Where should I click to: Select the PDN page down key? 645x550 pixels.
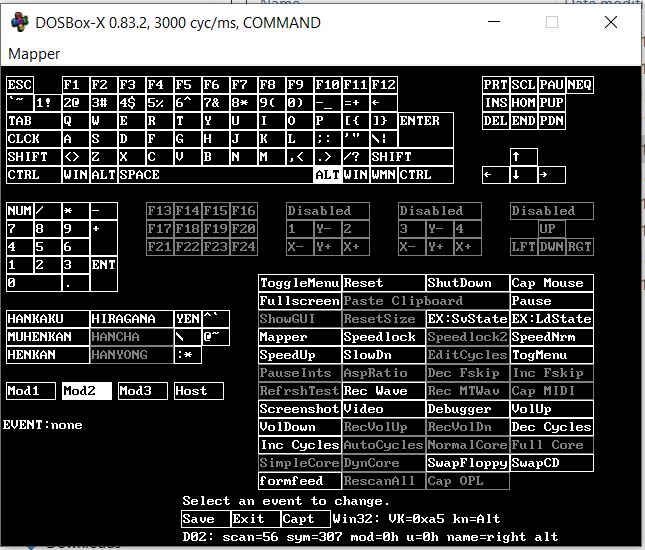coord(552,121)
